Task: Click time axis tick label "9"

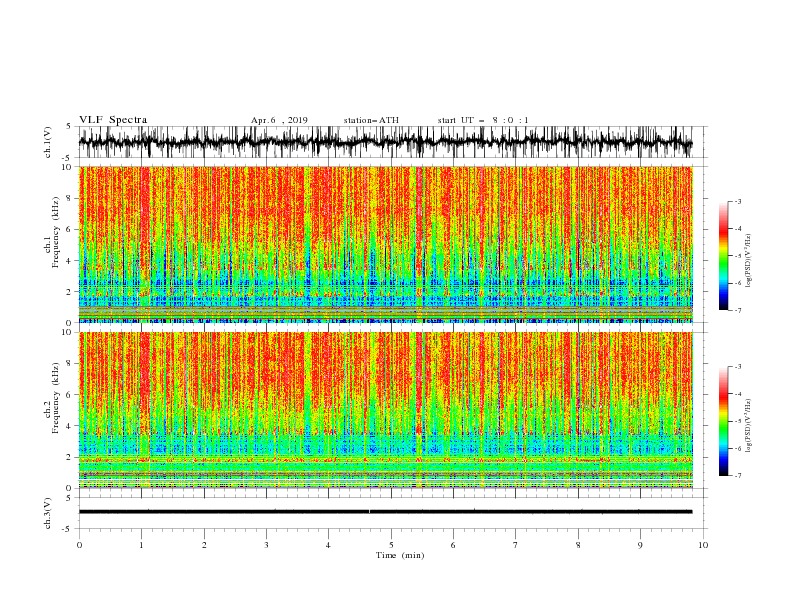Action: click(x=640, y=545)
